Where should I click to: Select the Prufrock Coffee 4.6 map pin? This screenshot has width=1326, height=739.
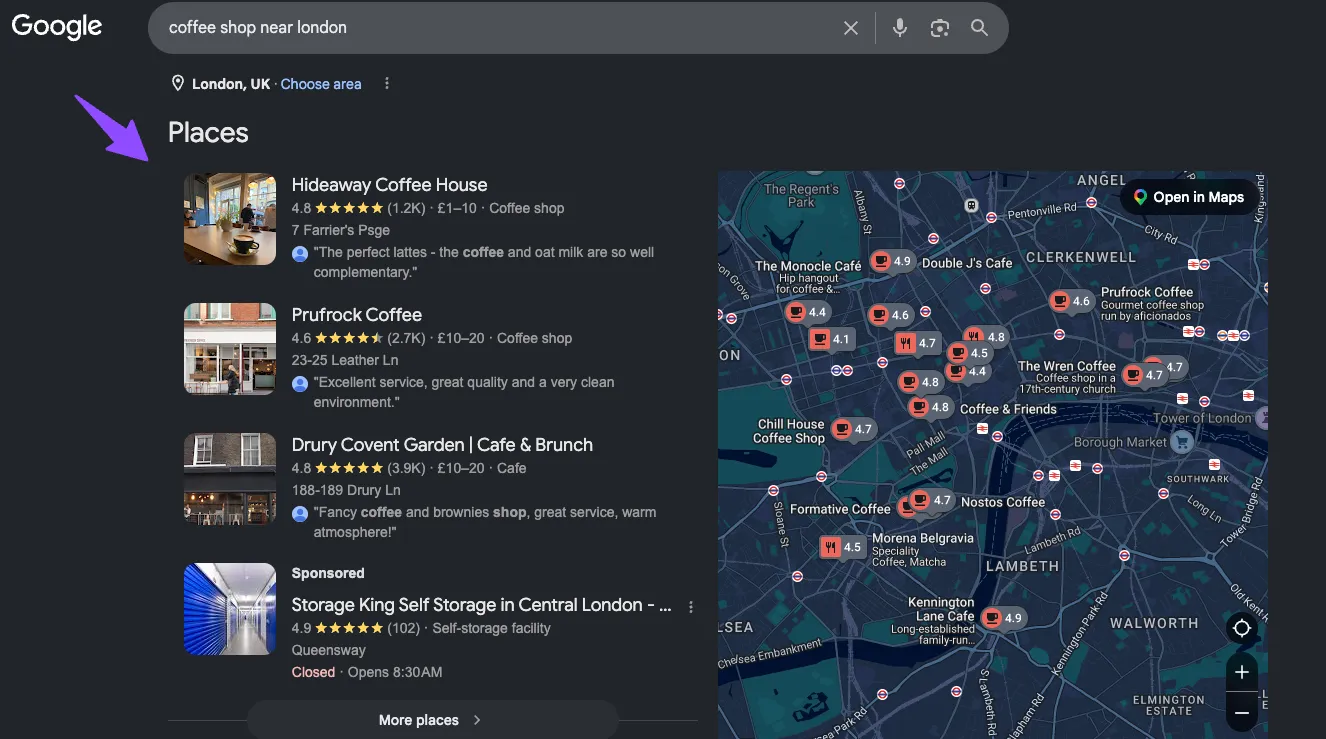[1070, 301]
